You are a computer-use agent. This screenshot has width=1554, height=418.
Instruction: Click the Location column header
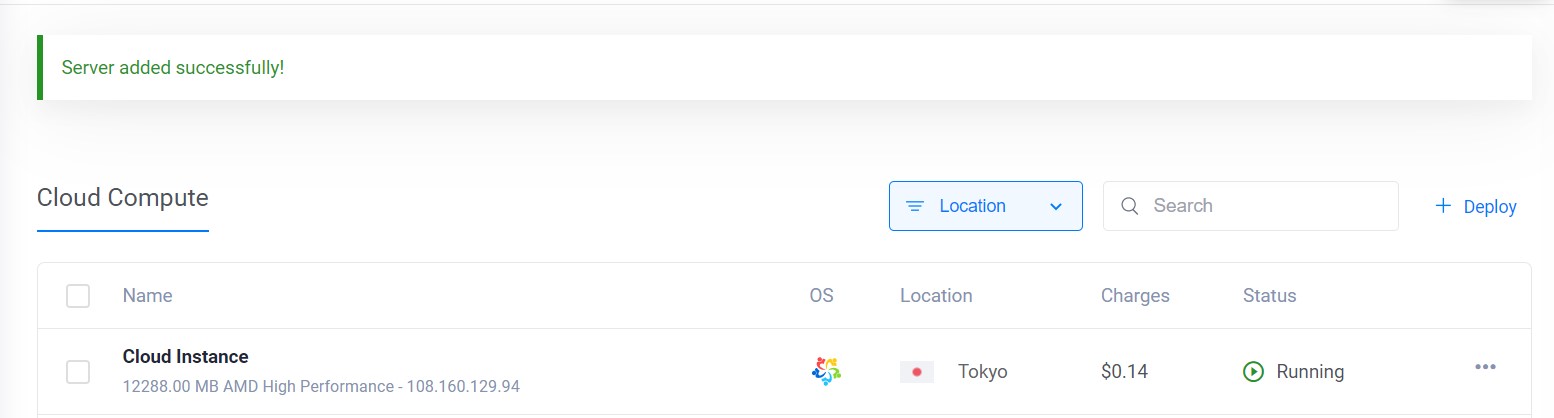point(936,296)
